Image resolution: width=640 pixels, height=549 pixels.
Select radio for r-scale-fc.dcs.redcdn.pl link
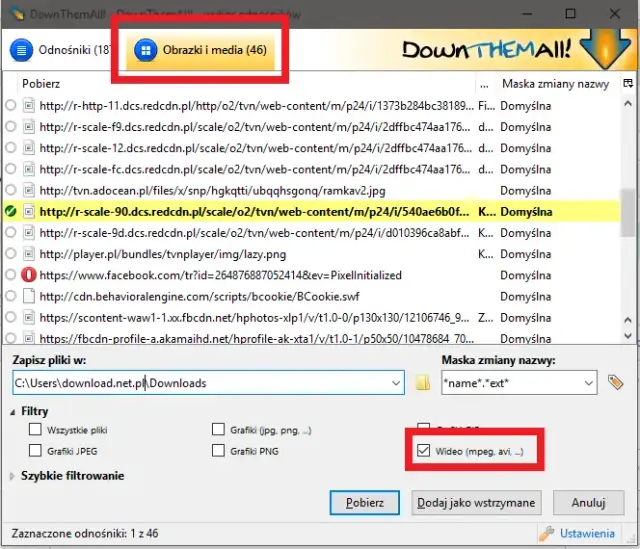11,169
